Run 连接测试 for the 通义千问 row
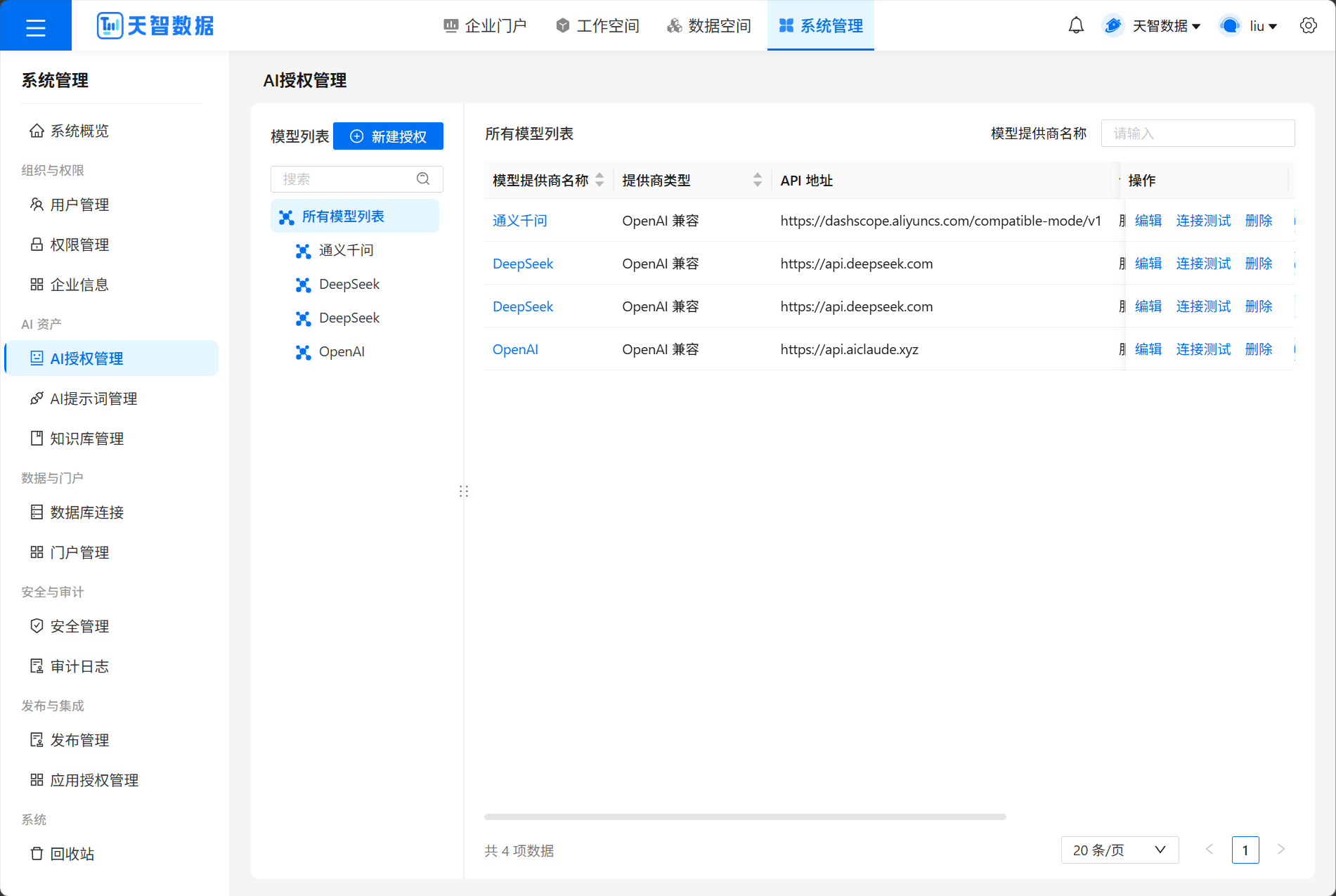Image resolution: width=1336 pixels, height=896 pixels. tap(1203, 221)
